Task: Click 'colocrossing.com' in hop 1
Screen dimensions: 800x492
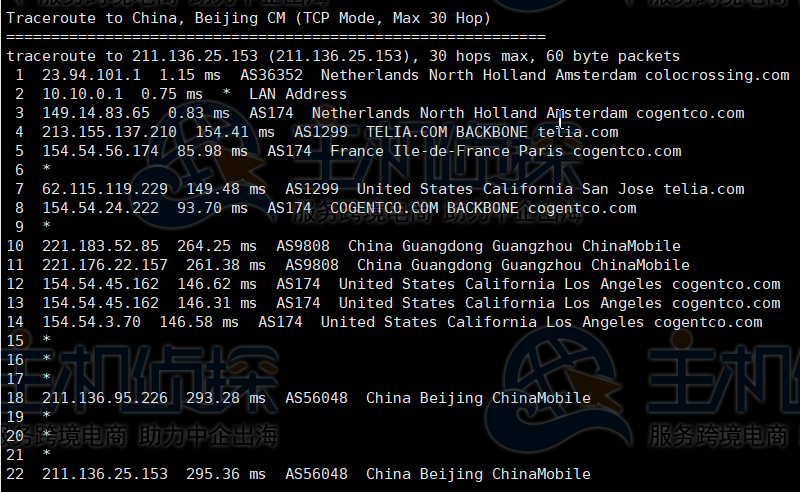Action: (717, 75)
